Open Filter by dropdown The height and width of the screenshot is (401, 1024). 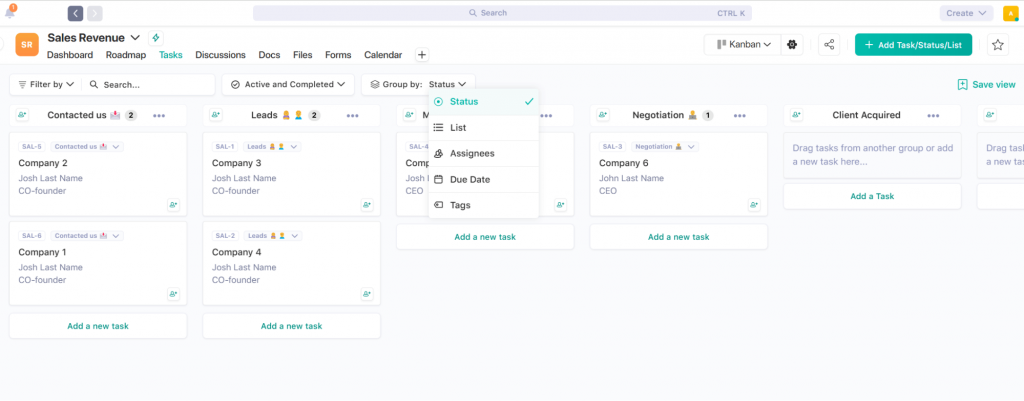[46, 84]
